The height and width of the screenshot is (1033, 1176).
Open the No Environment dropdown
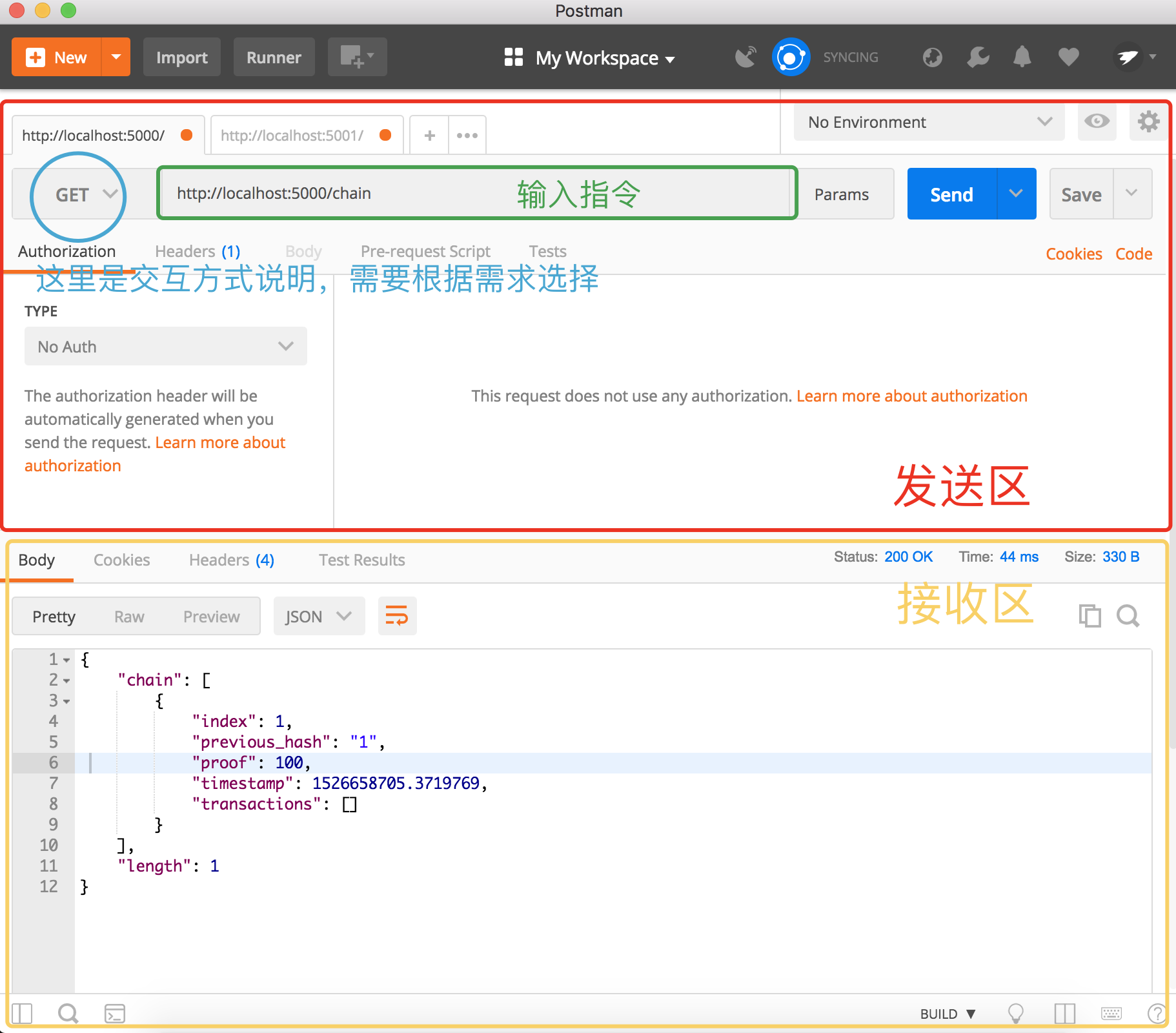point(929,122)
